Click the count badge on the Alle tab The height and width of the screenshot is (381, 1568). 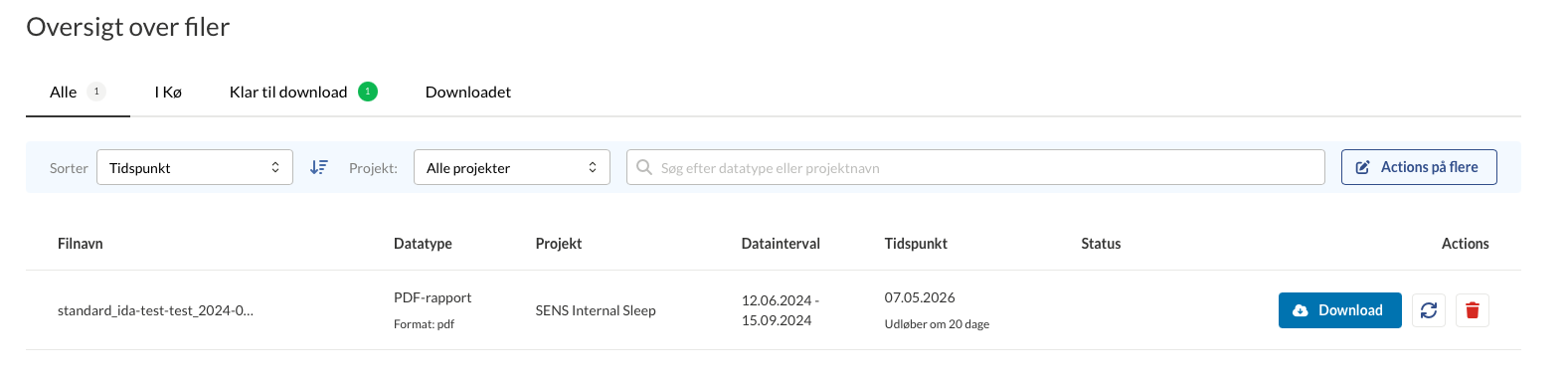[96, 92]
